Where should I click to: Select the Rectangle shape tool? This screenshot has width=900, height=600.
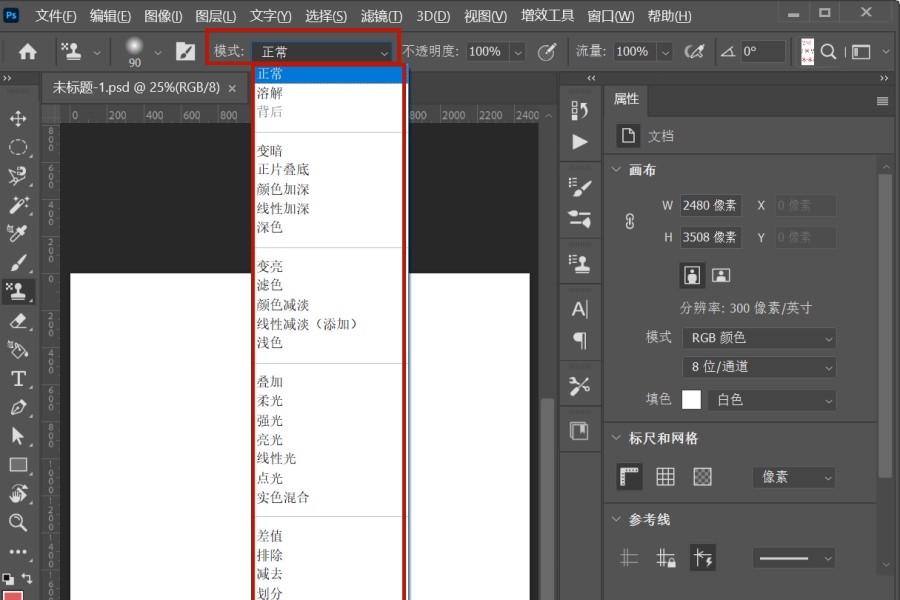tap(18, 464)
